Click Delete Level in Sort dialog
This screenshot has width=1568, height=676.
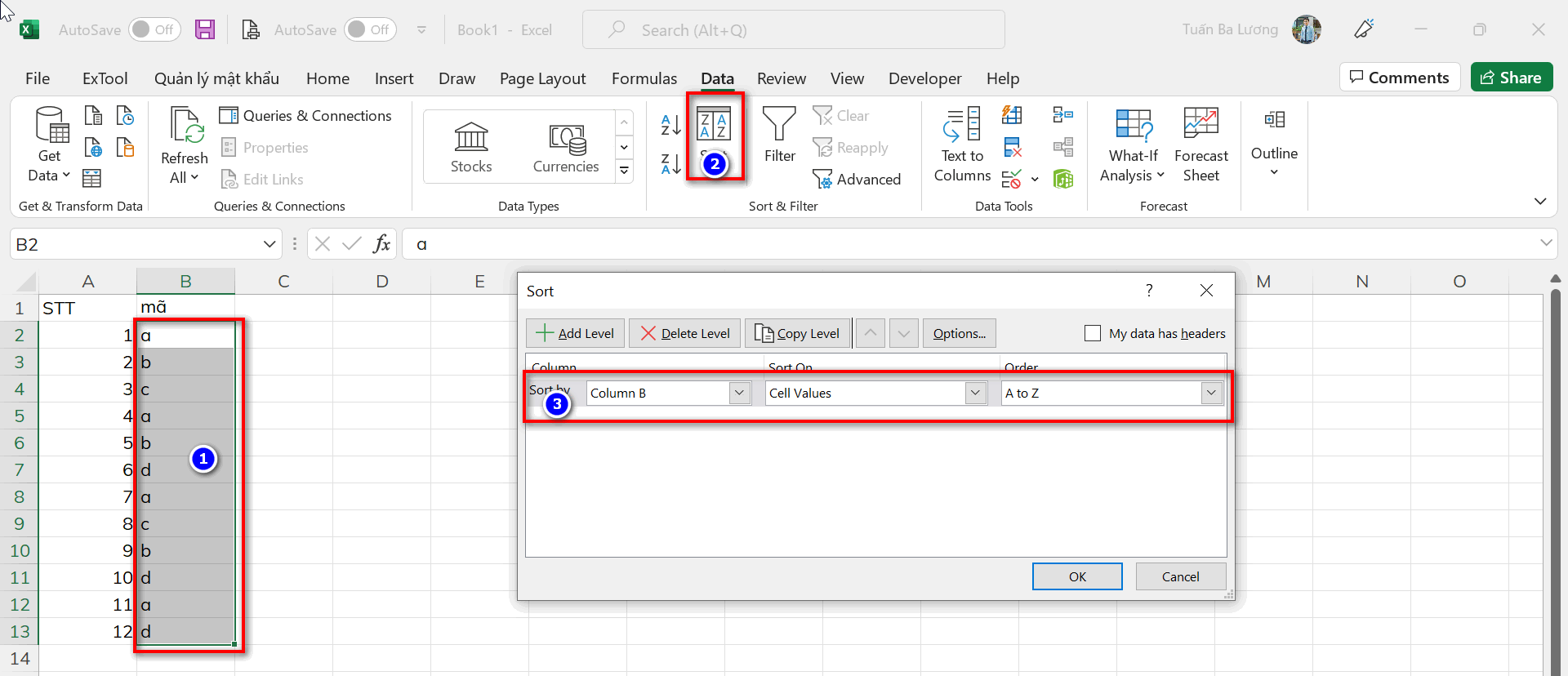coord(685,333)
